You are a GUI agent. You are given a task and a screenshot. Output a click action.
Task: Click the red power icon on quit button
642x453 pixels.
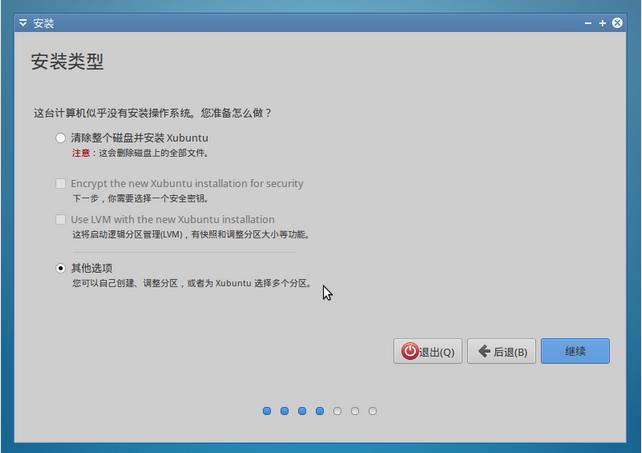[409, 351]
